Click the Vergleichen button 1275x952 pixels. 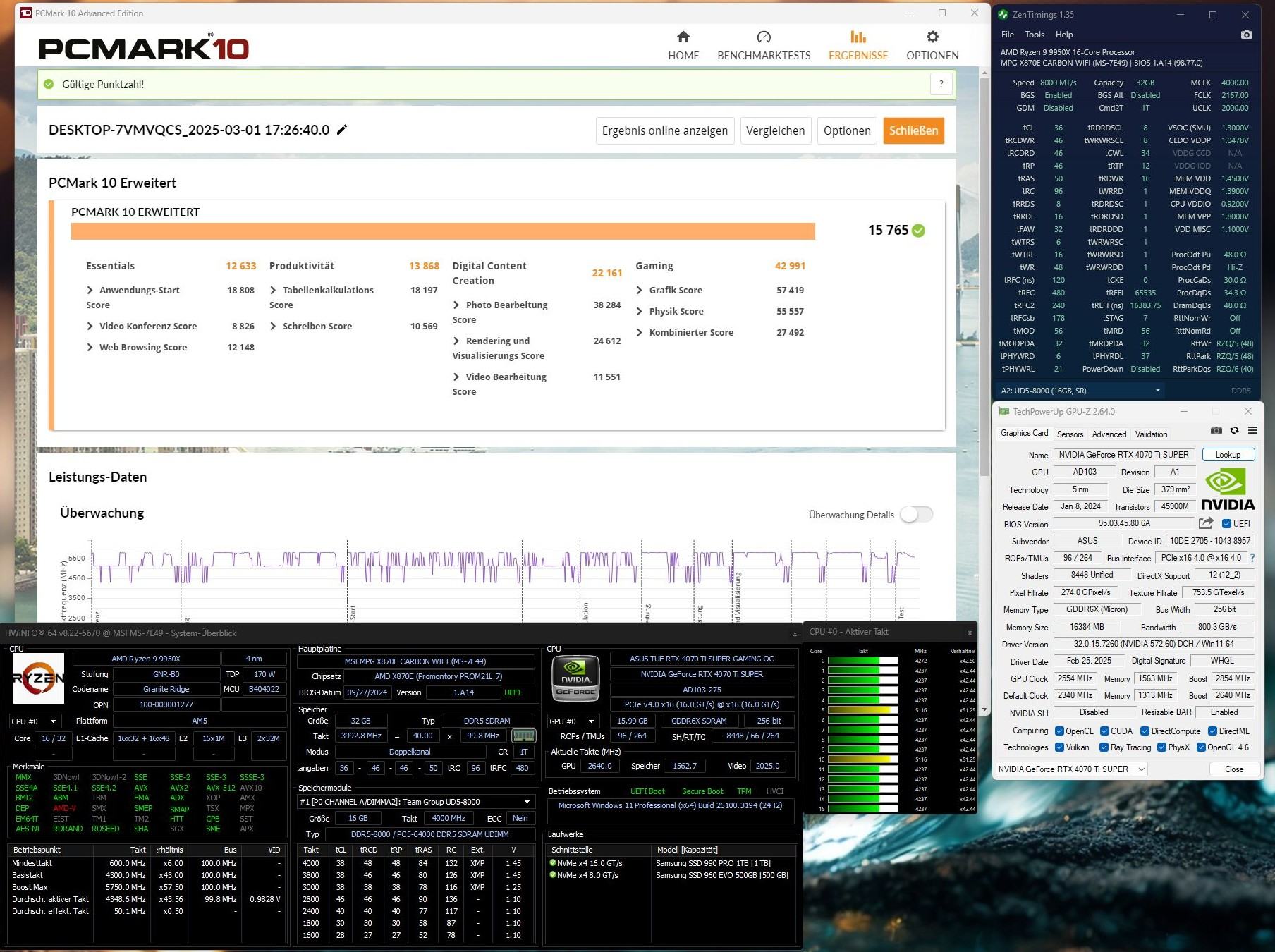(x=775, y=130)
